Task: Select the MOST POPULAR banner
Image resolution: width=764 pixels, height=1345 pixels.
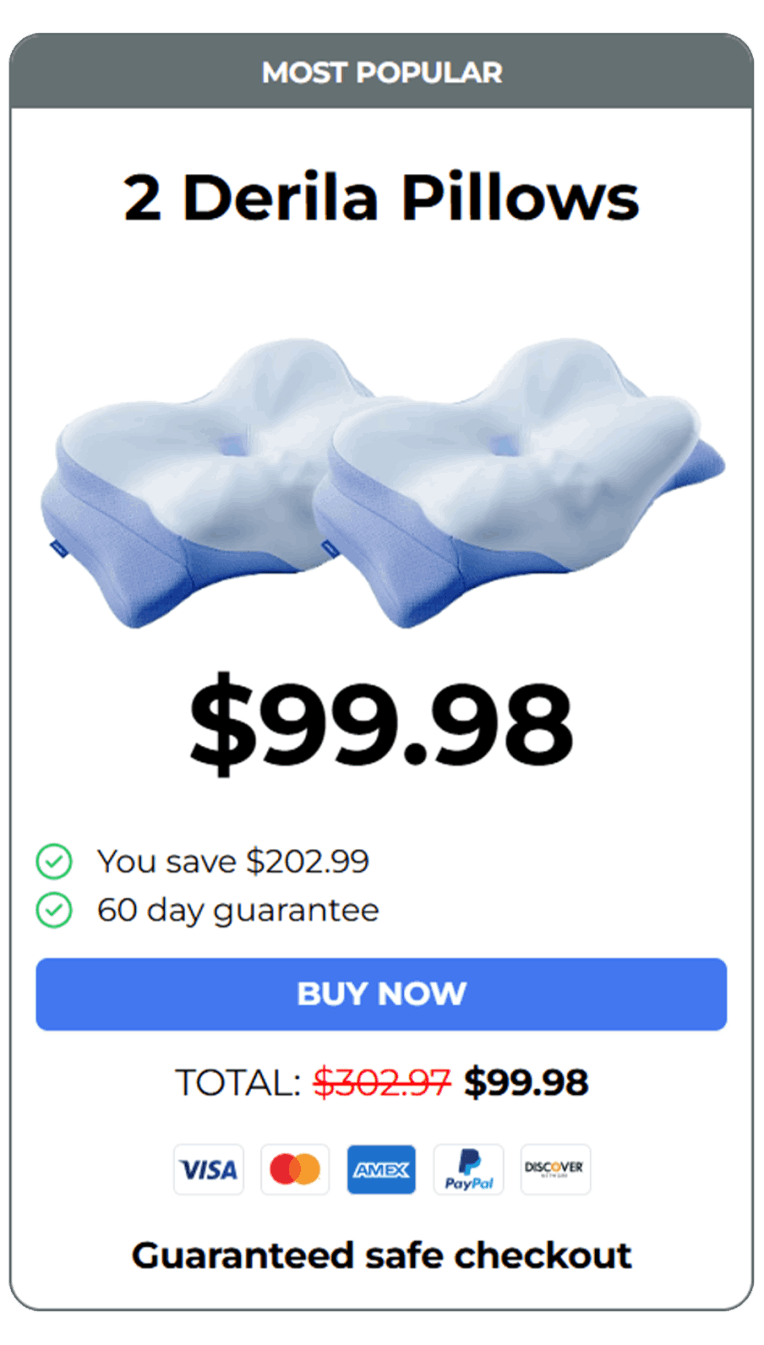Action: pos(381,72)
